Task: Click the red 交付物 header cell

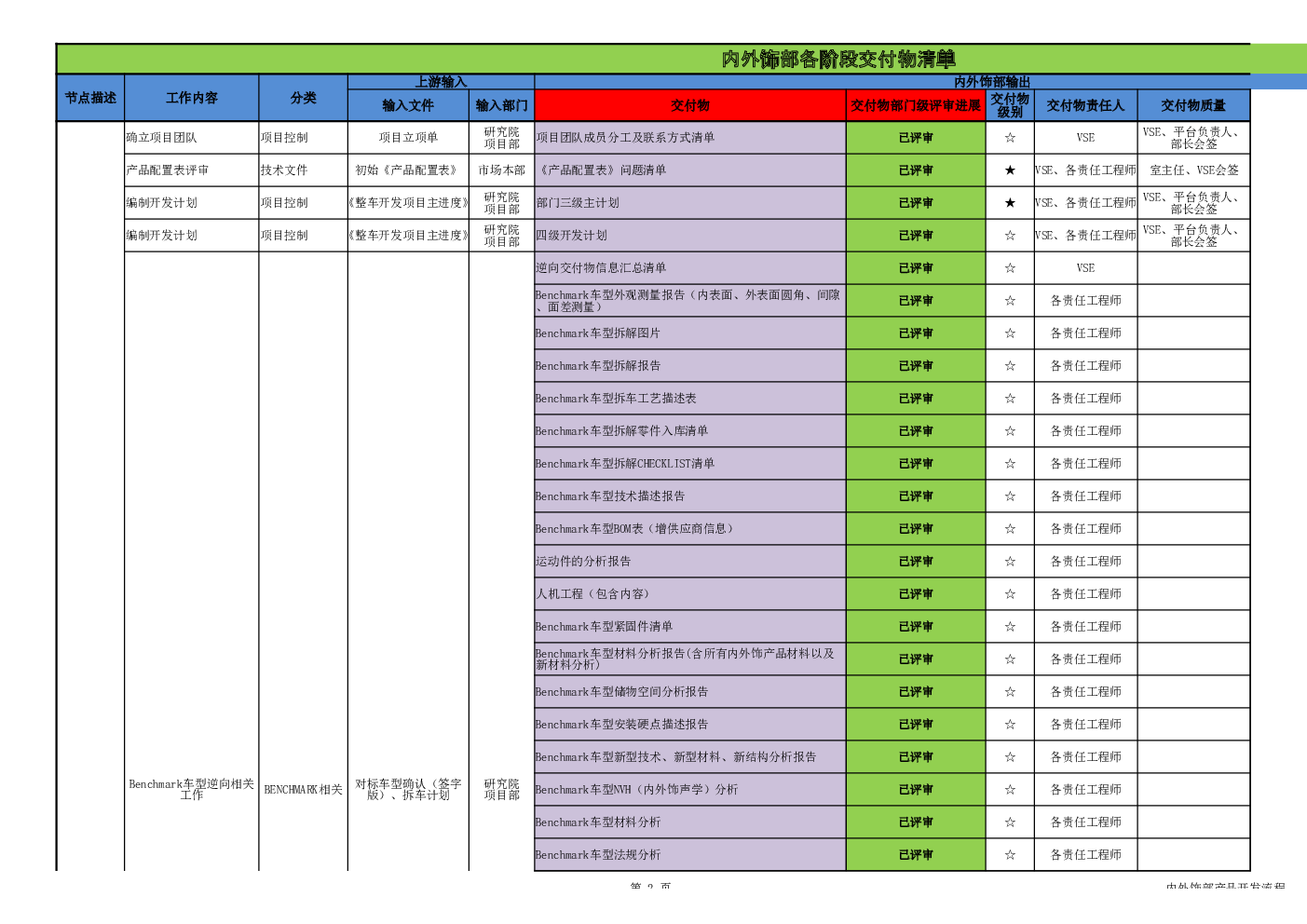Action: coord(690,105)
